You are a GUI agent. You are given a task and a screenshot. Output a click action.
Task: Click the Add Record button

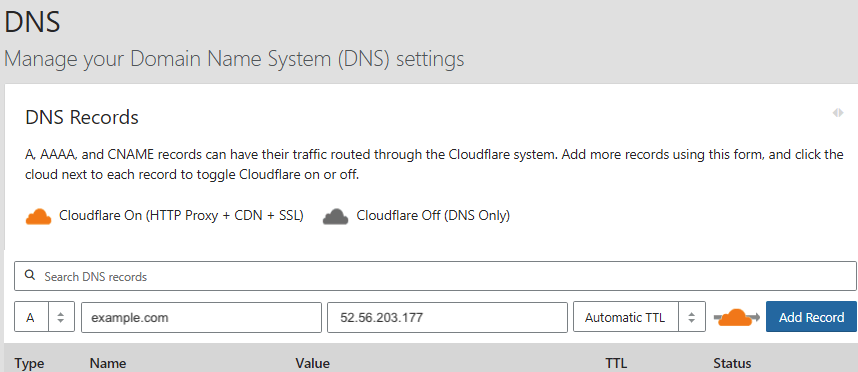(x=811, y=317)
